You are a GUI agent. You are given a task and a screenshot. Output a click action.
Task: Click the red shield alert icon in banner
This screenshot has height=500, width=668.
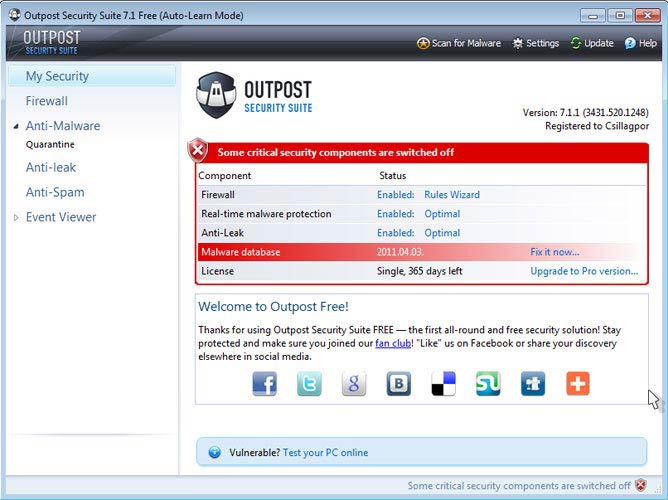[198, 150]
